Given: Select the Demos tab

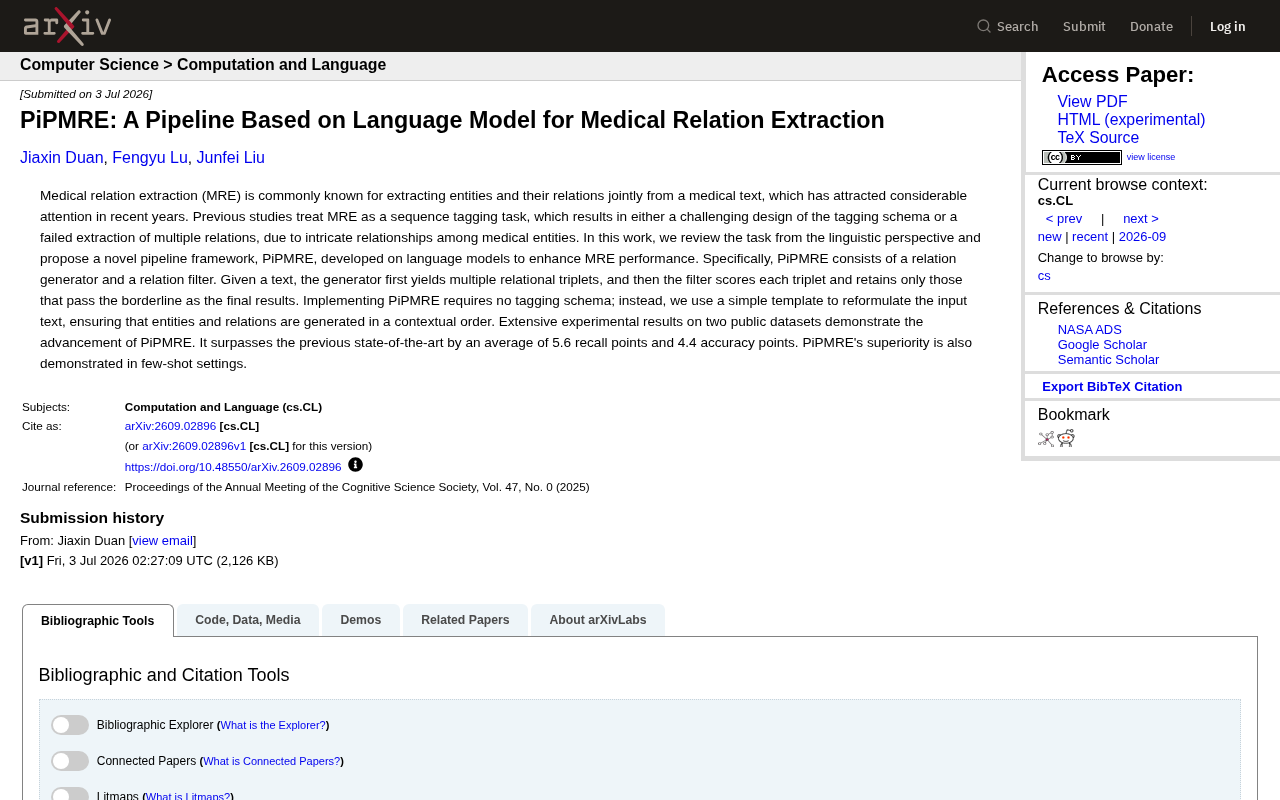Looking at the screenshot, I should [x=361, y=620].
